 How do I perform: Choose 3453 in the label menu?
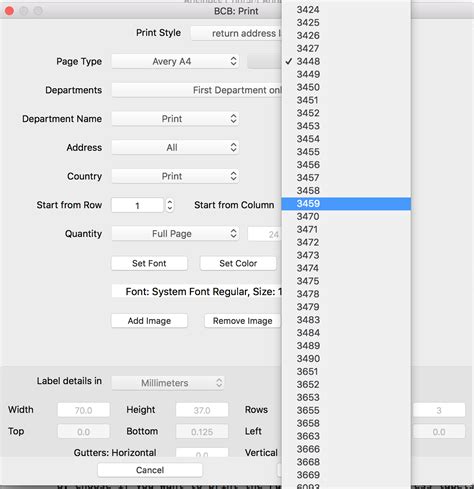pyautogui.click(x=346, y=126)
